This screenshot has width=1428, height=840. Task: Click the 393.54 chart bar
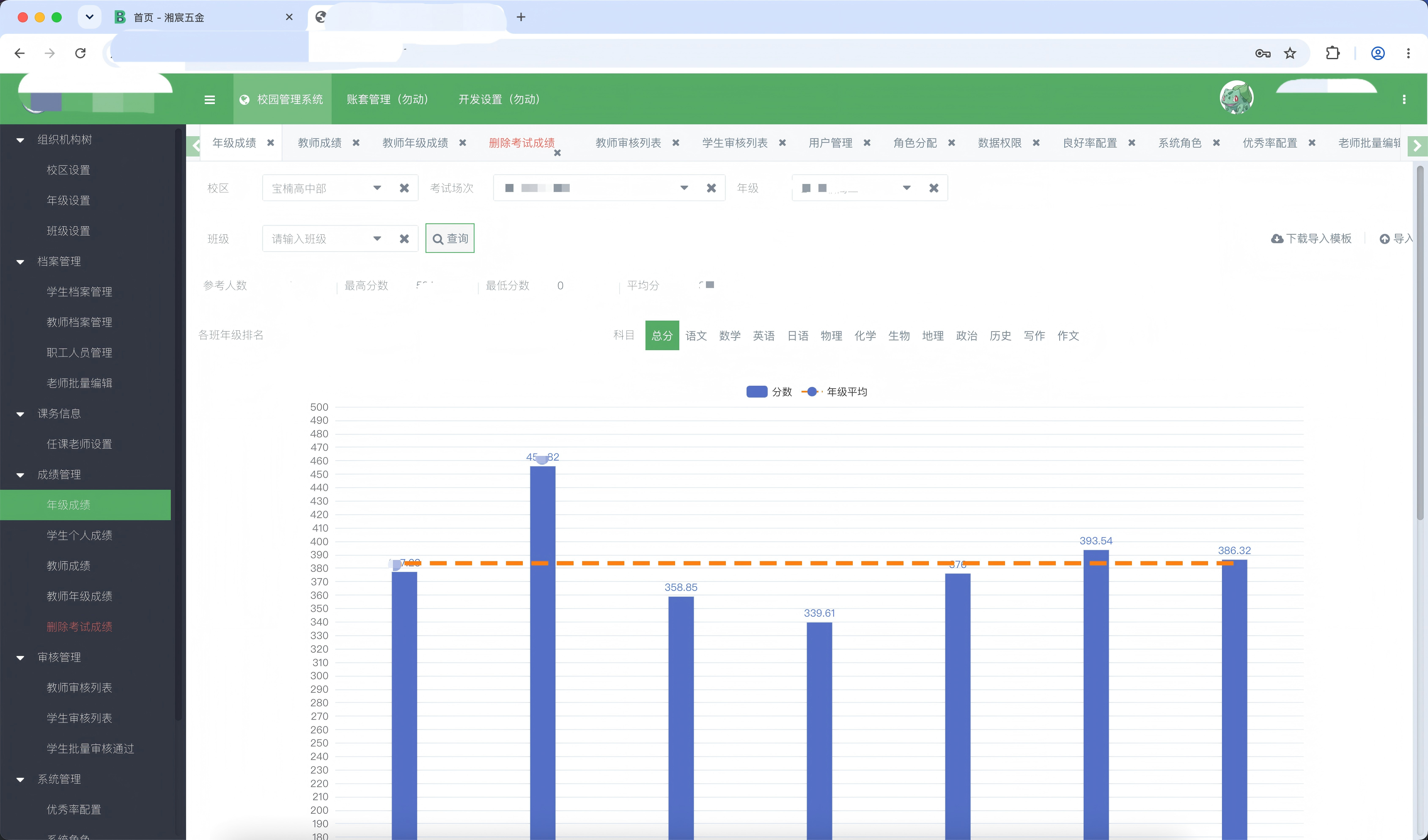point(1096,695)
